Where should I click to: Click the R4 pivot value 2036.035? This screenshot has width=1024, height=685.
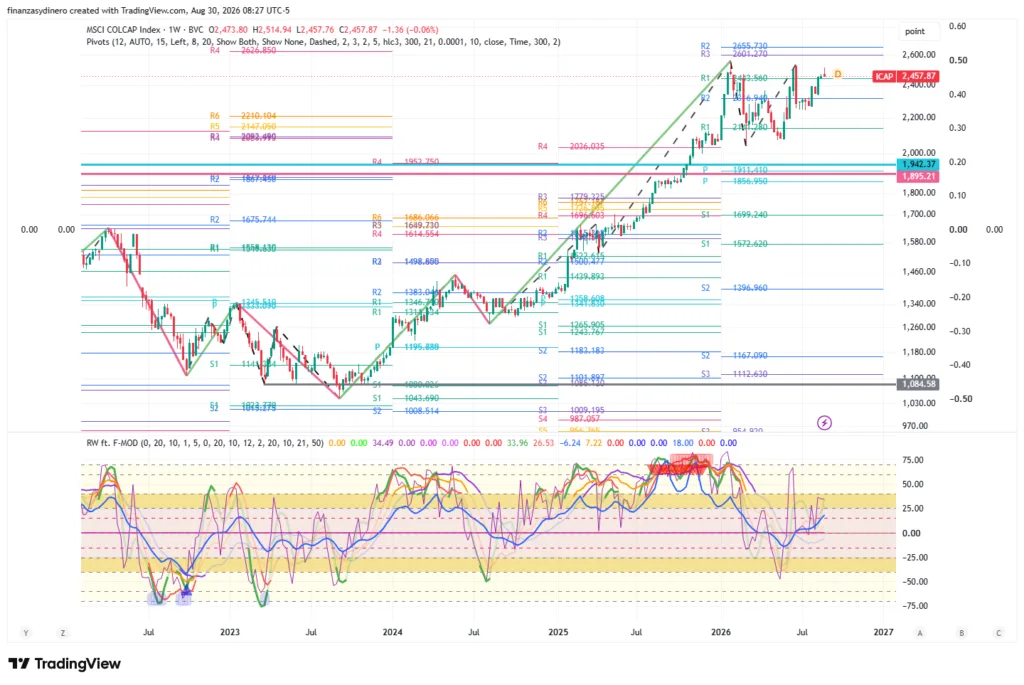pos(587,147)
